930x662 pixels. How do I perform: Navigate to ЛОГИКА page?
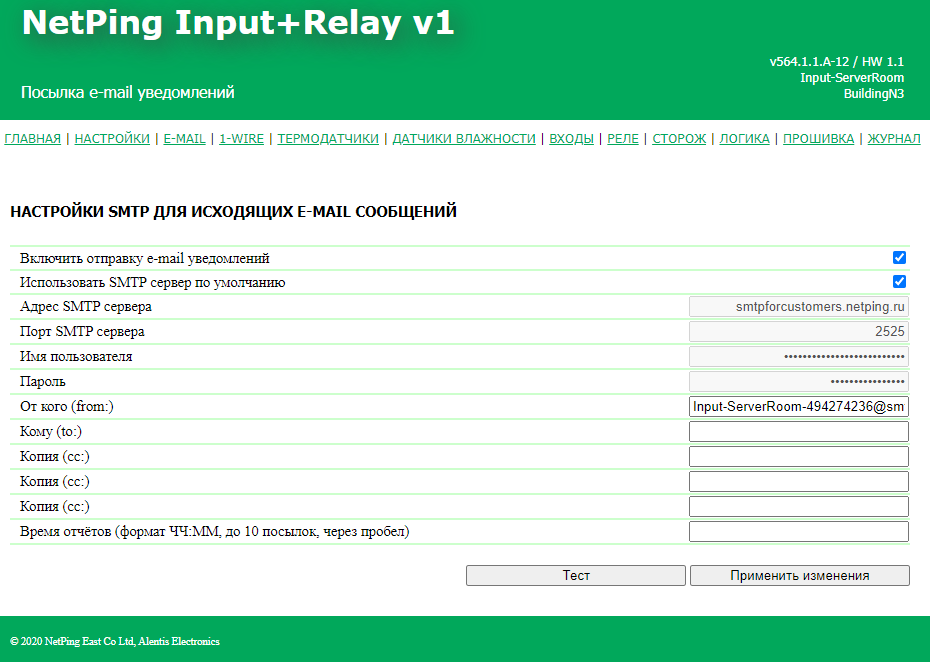pyautogui.click(x=744, y=138)
